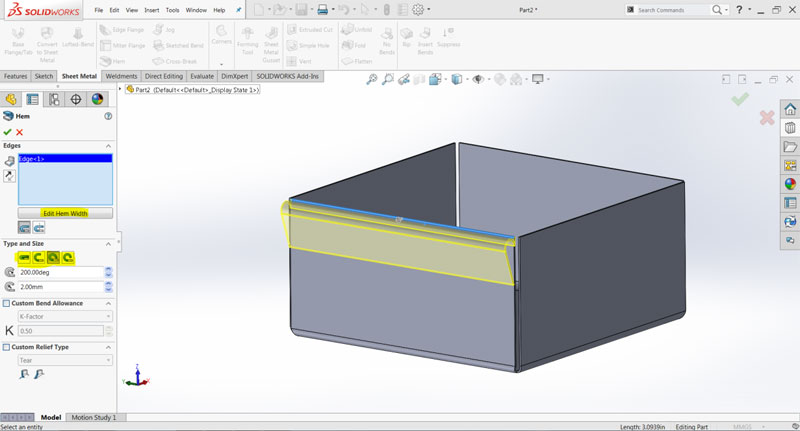
Task: Open the View Settings monitor icon
Action: click(538, 79)
